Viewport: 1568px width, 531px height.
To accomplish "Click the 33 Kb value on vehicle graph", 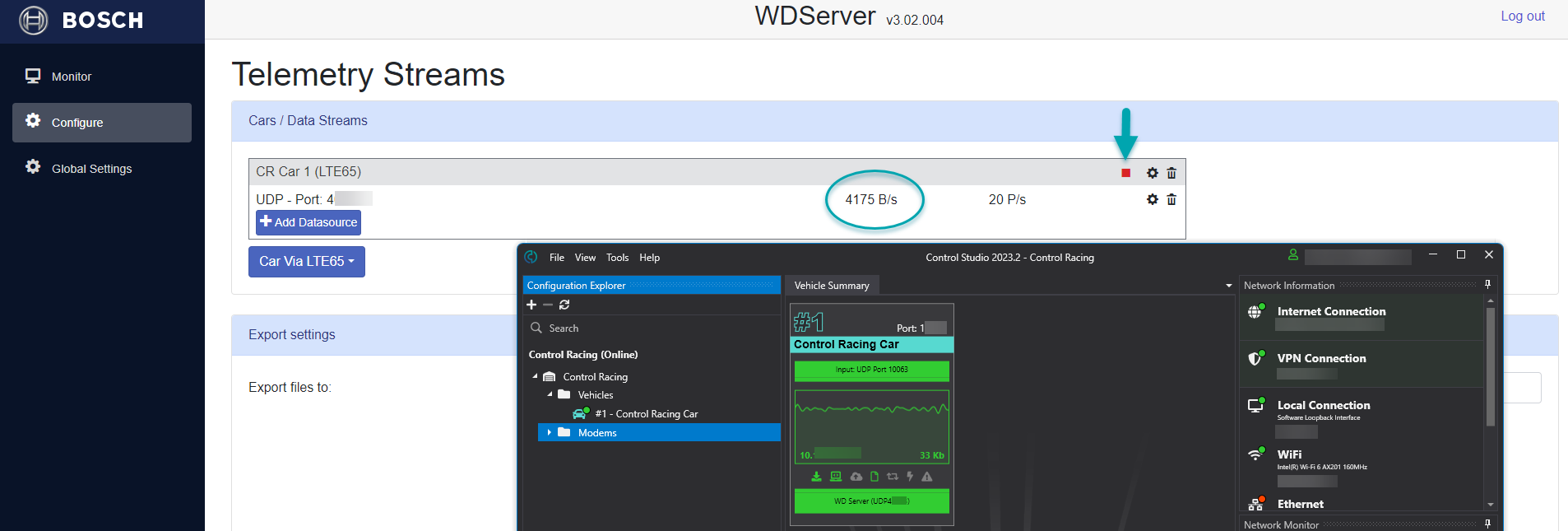I will 932,455.
